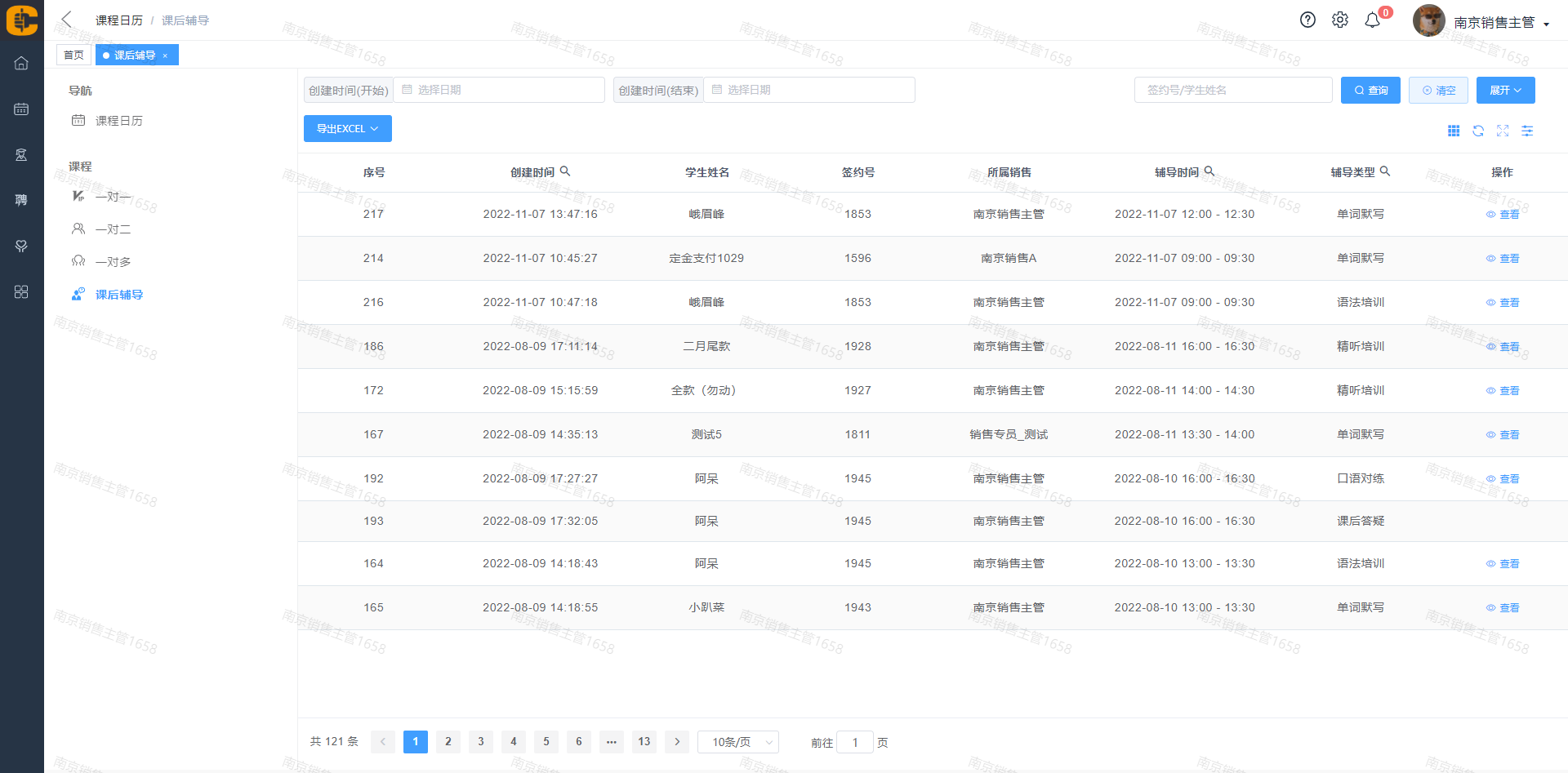The width and height of the screenshot is (1568, 773).
Task: Open 创建时间(开始) date picker
Action: (x=498, y=90)
